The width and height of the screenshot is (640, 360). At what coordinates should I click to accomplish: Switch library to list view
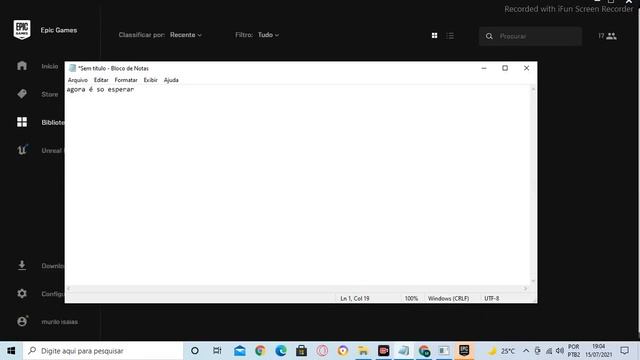450,36
